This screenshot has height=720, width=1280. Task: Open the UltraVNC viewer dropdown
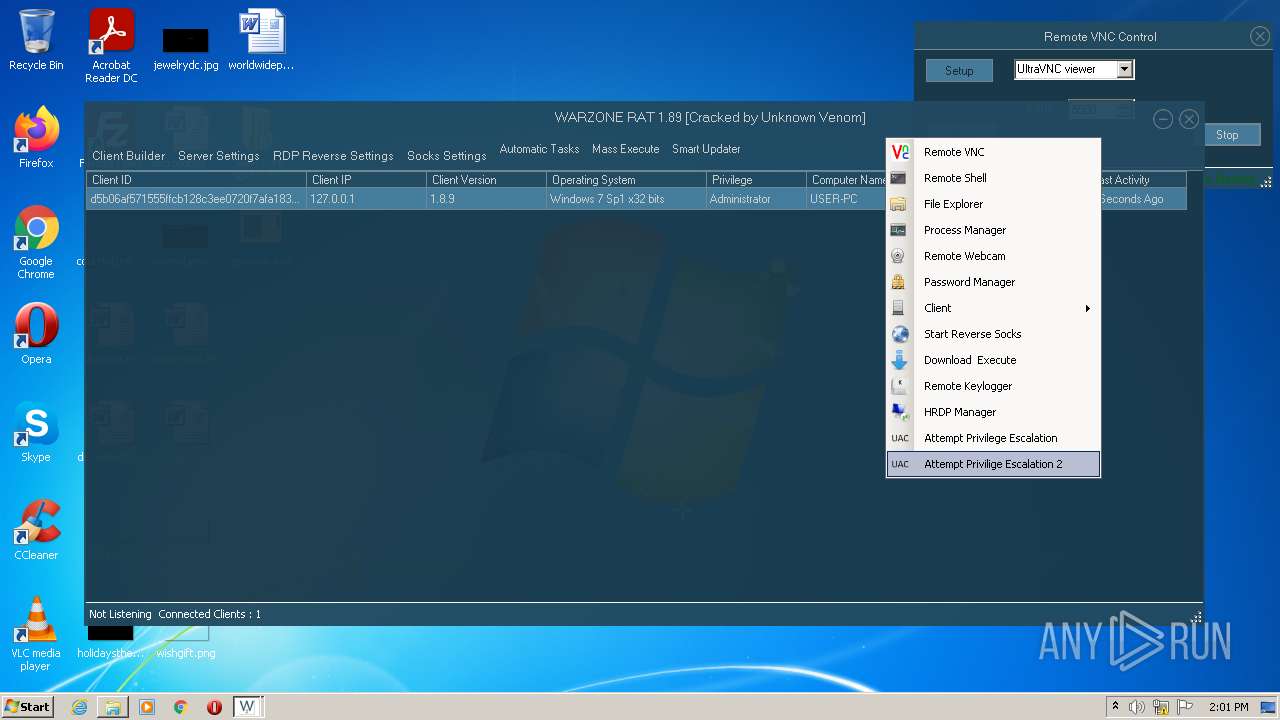(1125, 69)
